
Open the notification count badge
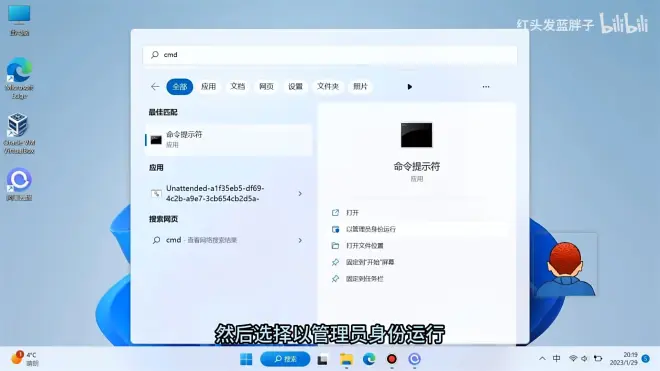[646, 359]
